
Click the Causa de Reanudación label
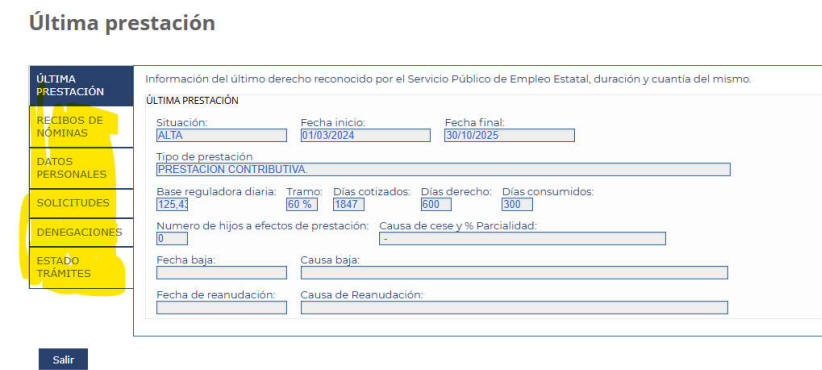click(361, 295)
